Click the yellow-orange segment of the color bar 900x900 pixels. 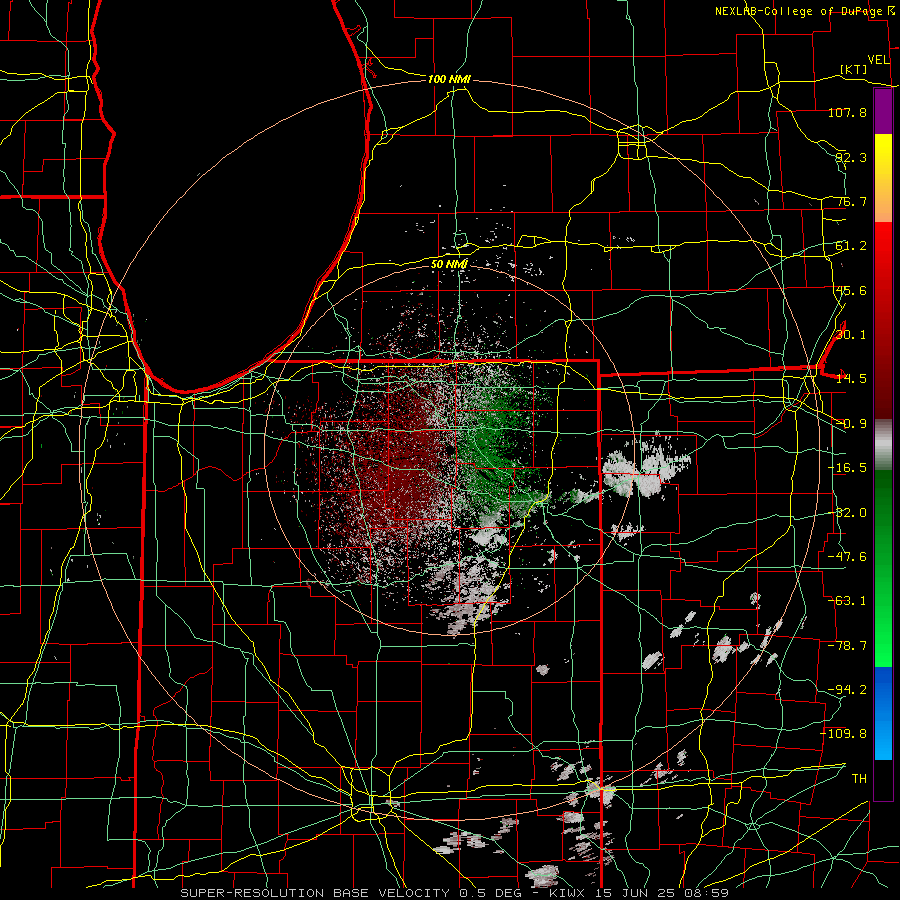click(883, 178)
